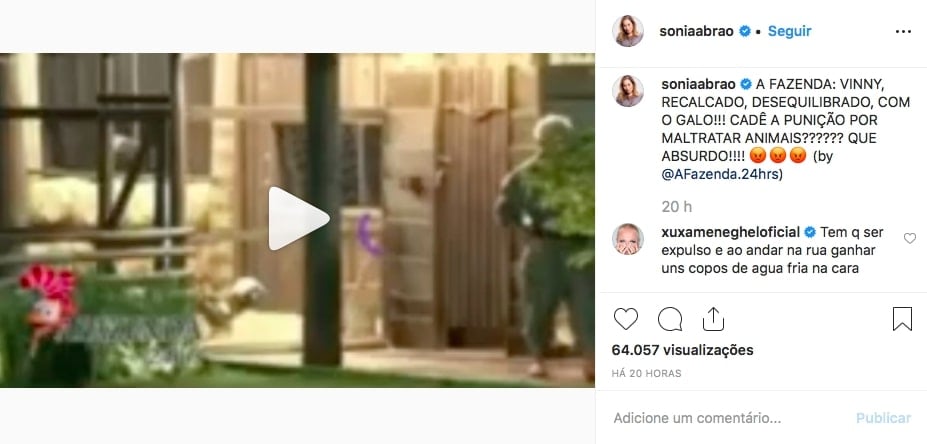Open xuxameneghel­oficial profile avatar
The width and height of the screenshot is (927, 444).
(628, 239)
